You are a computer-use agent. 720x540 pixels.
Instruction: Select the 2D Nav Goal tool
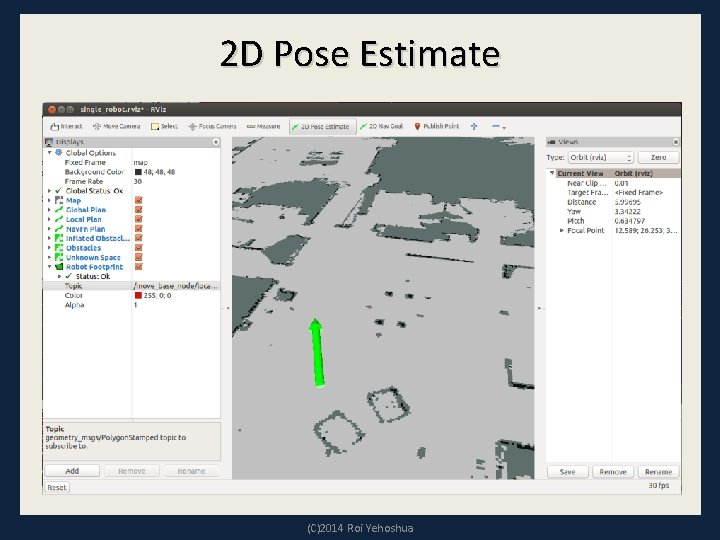click(382, 126)
